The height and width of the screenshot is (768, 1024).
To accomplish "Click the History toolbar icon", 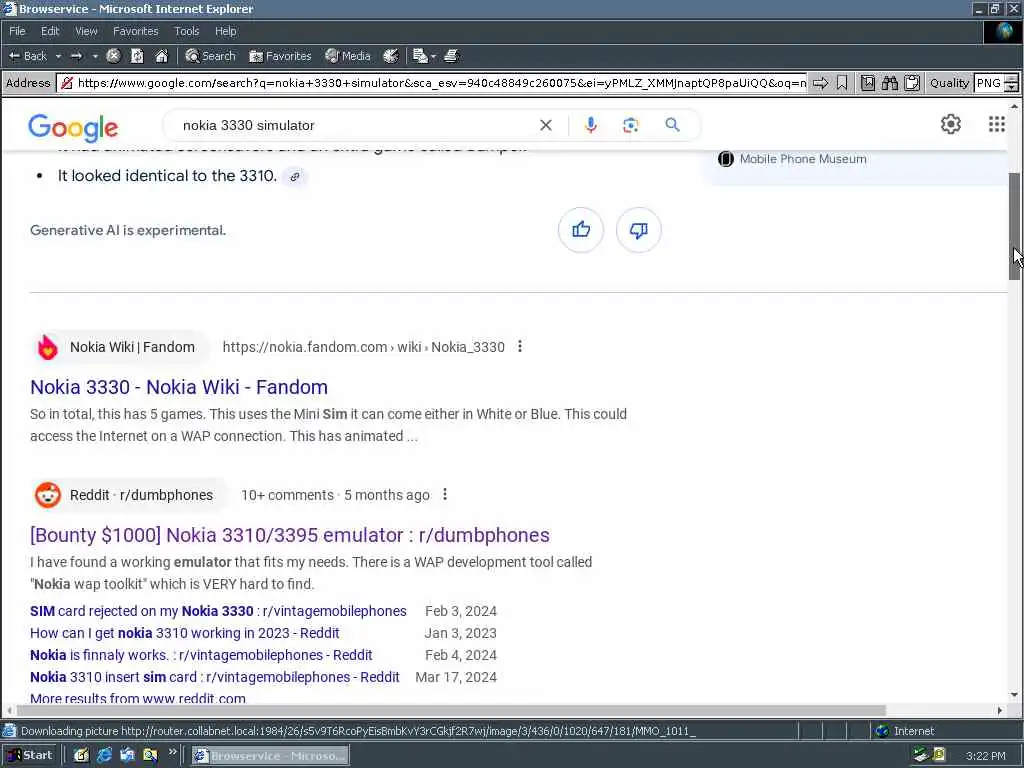I will click(x=391, y=56).
